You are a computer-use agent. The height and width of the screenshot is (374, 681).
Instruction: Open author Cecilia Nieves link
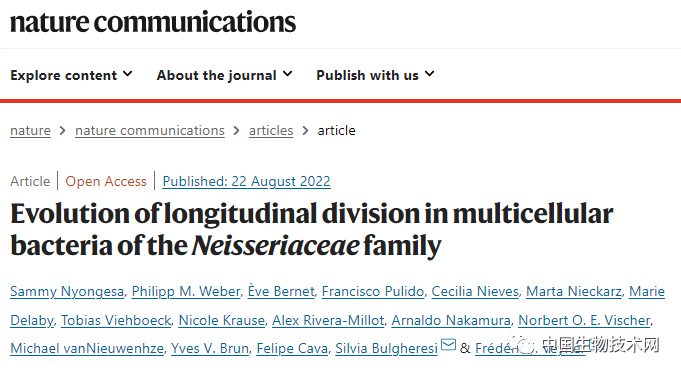point(475,291)
